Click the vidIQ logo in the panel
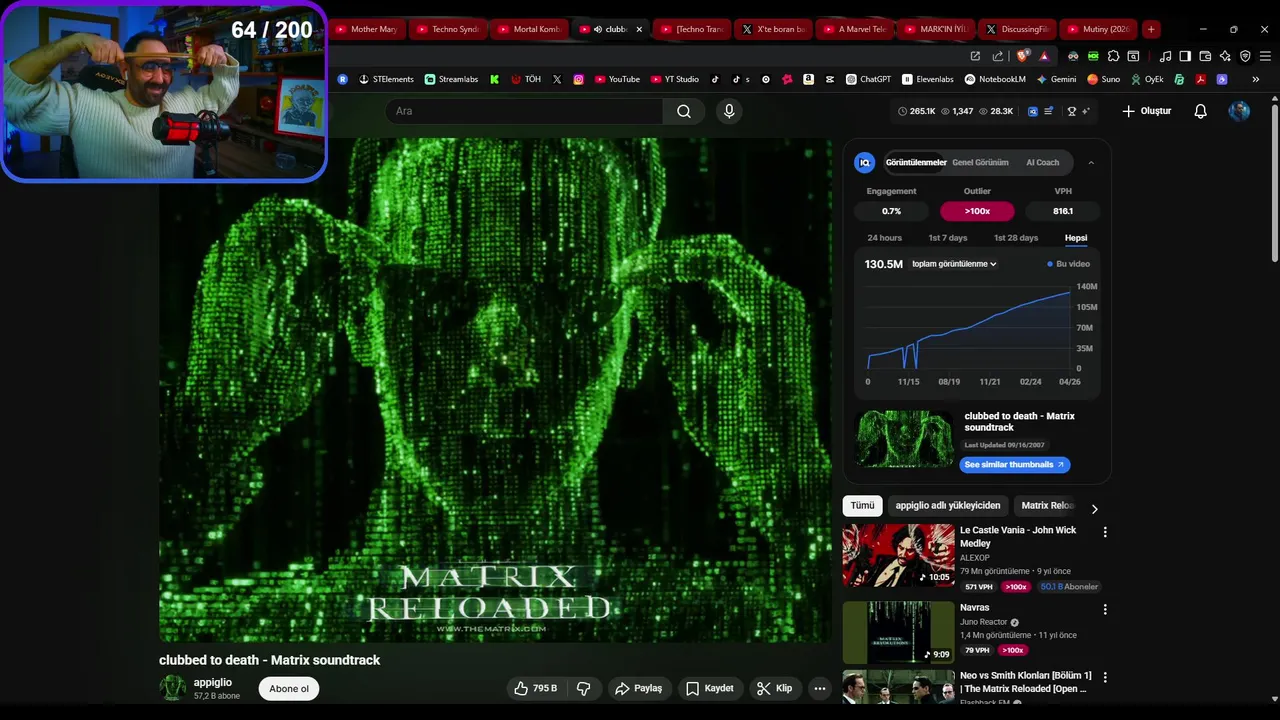 [x=865, y=162]
